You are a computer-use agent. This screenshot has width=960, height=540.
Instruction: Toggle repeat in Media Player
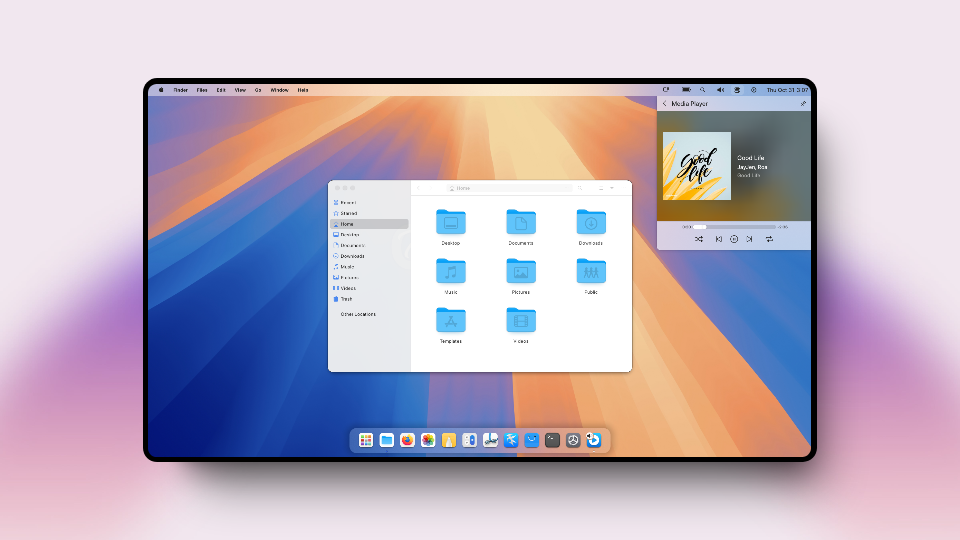770,239
